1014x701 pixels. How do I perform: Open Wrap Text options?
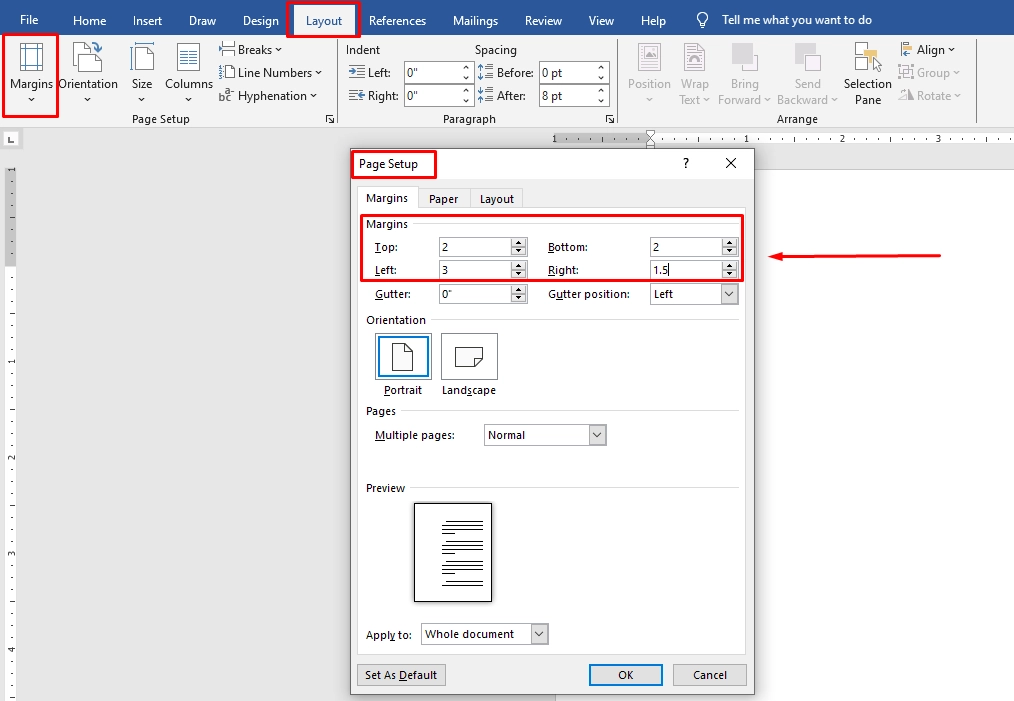coord(694,72)
